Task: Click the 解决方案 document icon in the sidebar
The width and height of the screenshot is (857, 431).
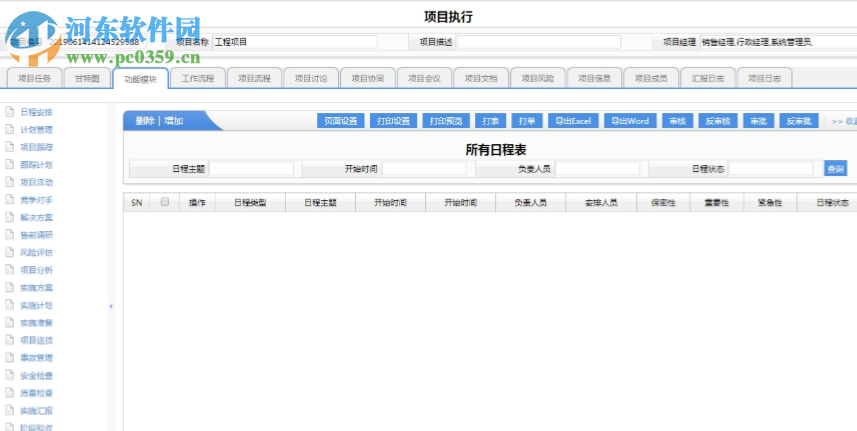Action: 9,217
